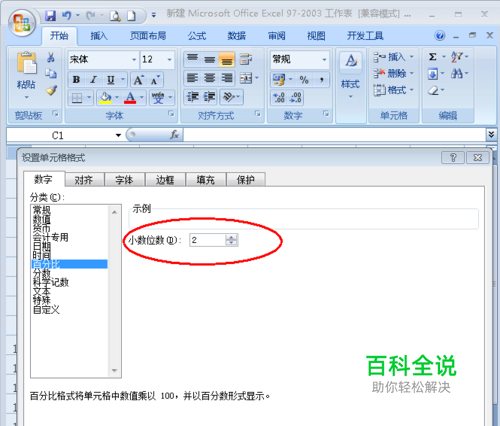Center text horizontally
The height and width of the screenshot is (426, 500).
coord(210,78)
